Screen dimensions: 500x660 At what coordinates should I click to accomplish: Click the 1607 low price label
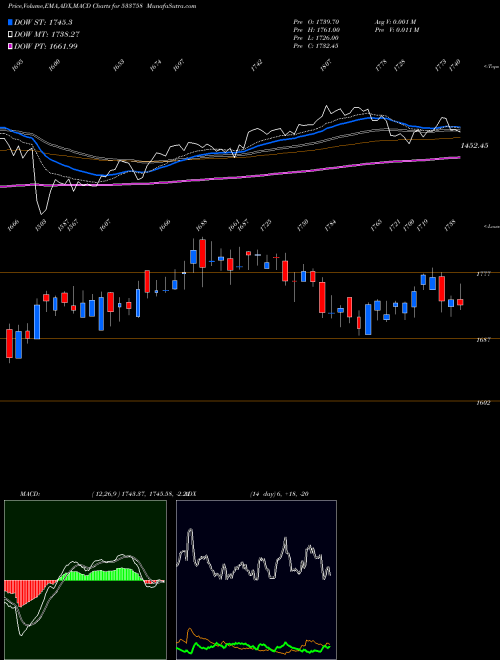pos(104,225)
